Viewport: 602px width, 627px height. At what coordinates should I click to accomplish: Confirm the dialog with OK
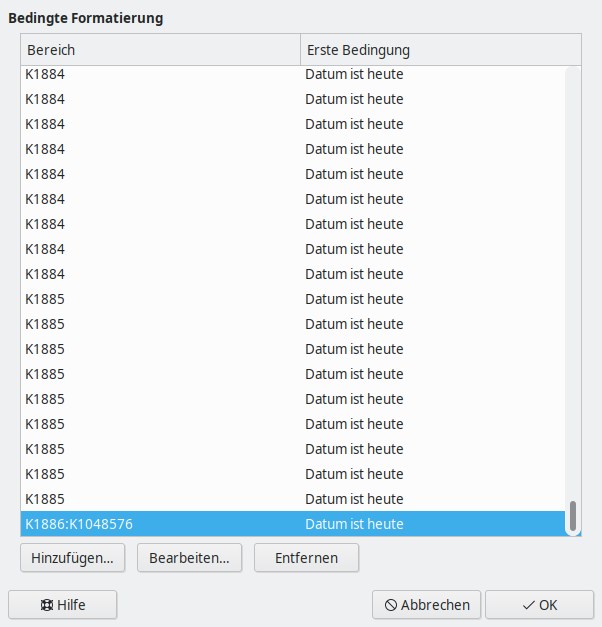(539, 605)
